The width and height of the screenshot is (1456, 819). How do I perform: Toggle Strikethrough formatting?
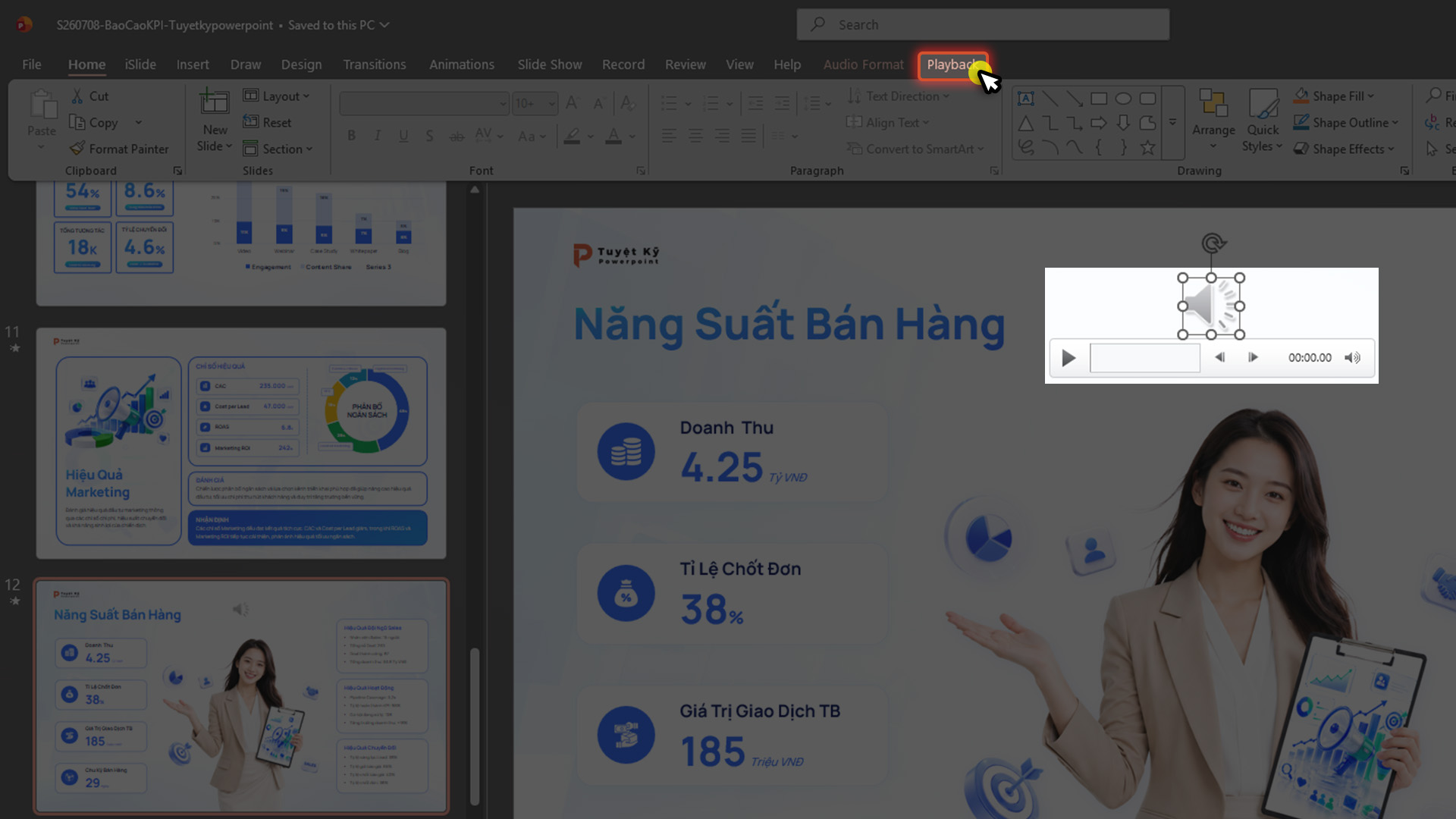pos(456,136)
